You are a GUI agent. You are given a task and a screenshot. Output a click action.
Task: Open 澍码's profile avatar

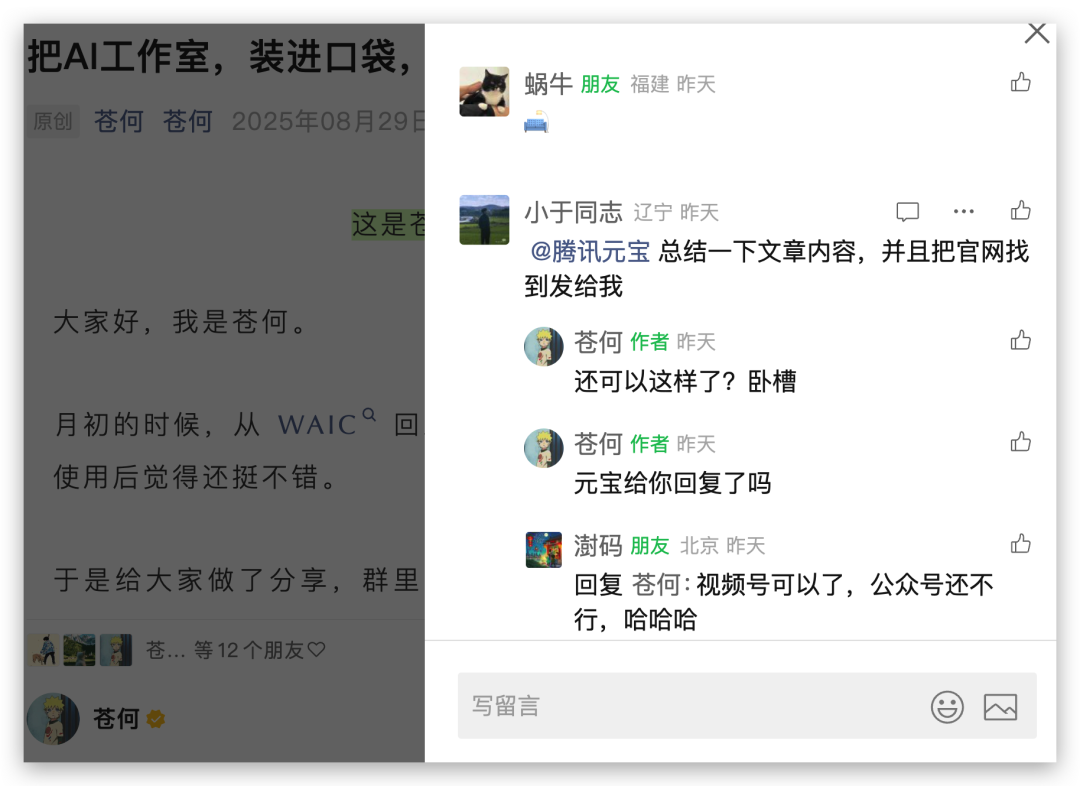coord(543,550)
